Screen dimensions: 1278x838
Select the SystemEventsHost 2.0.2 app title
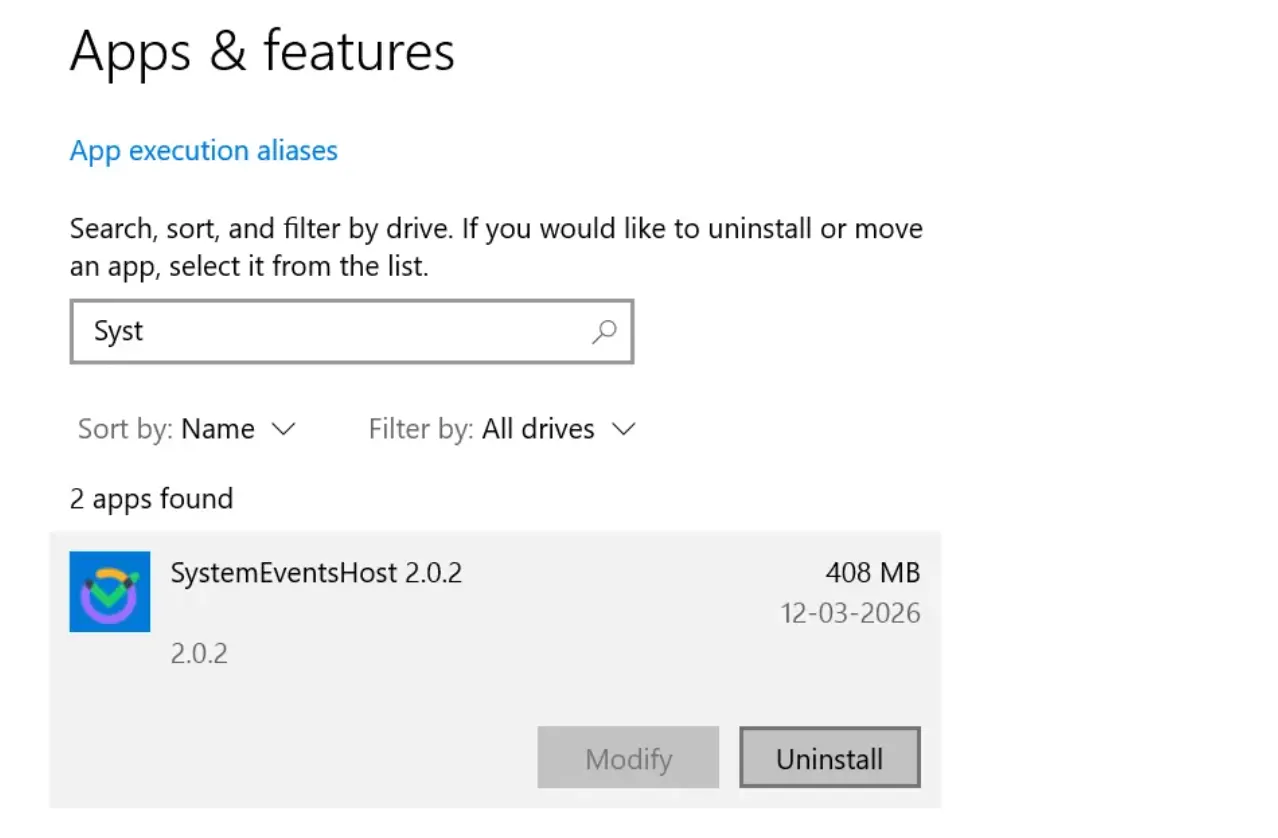point(316,573)
